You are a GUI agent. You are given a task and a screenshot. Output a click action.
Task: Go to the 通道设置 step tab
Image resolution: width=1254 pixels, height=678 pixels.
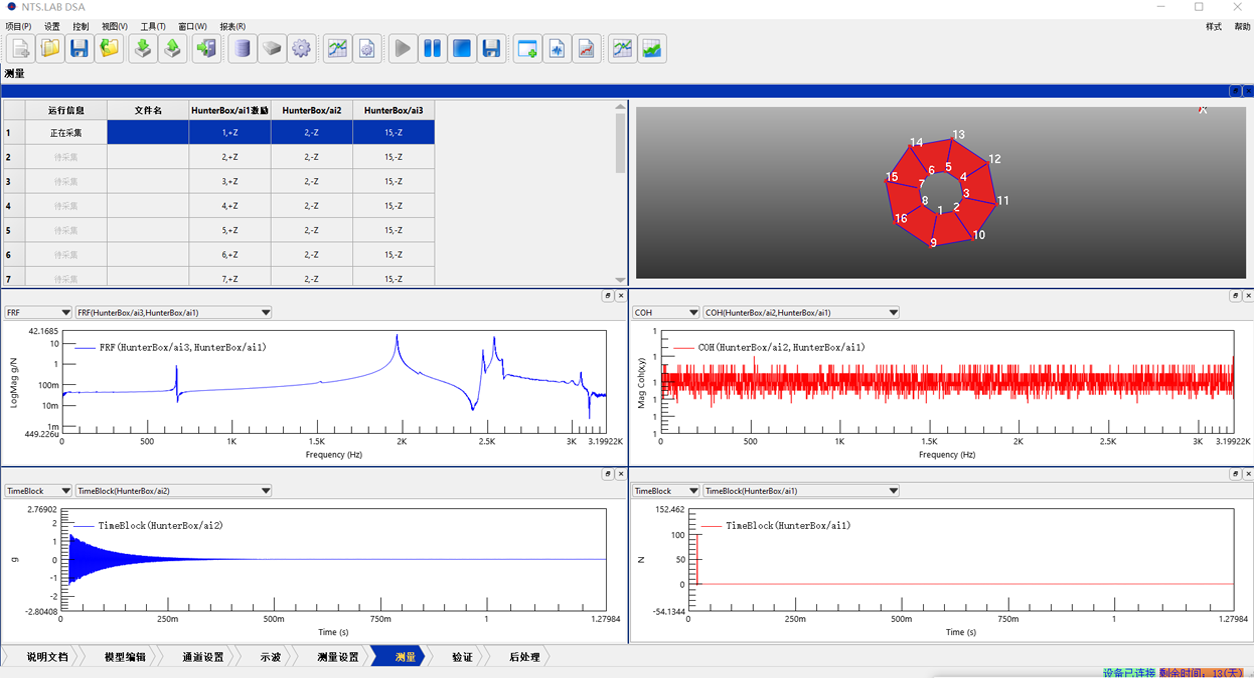[x=203, y=657]
